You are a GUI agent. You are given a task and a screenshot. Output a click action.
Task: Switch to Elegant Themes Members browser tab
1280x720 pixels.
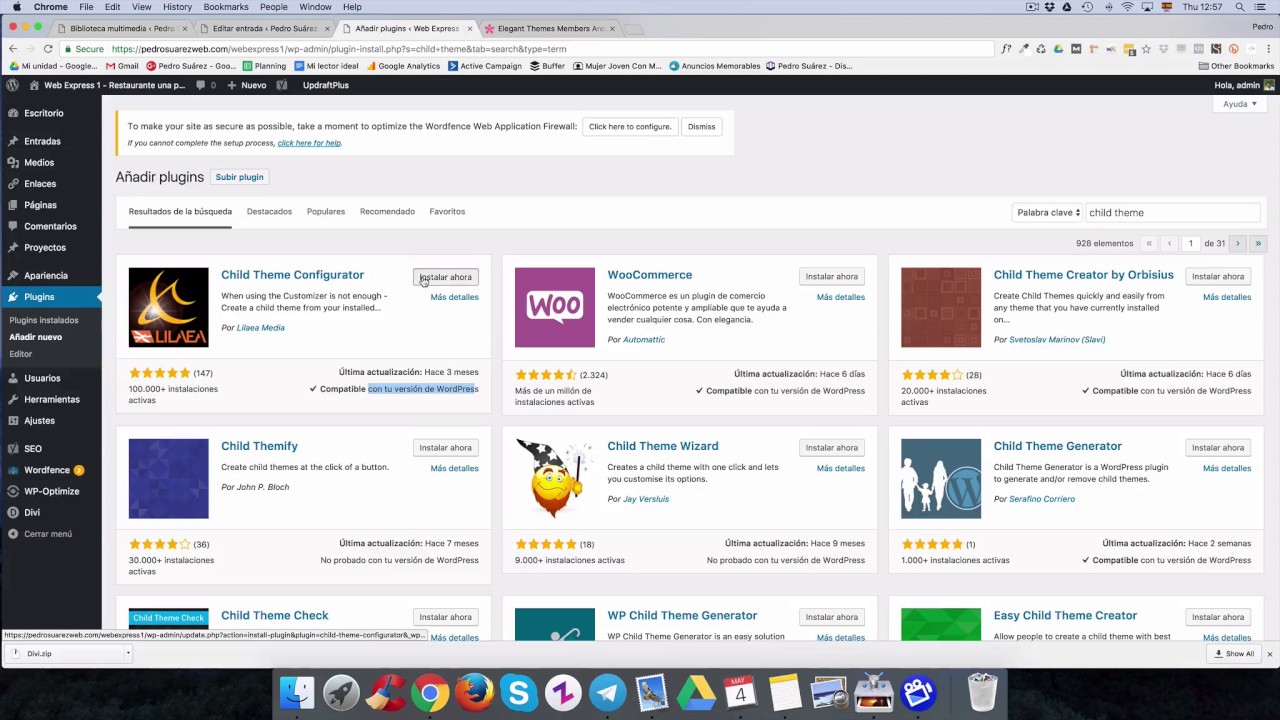(551, 28)
